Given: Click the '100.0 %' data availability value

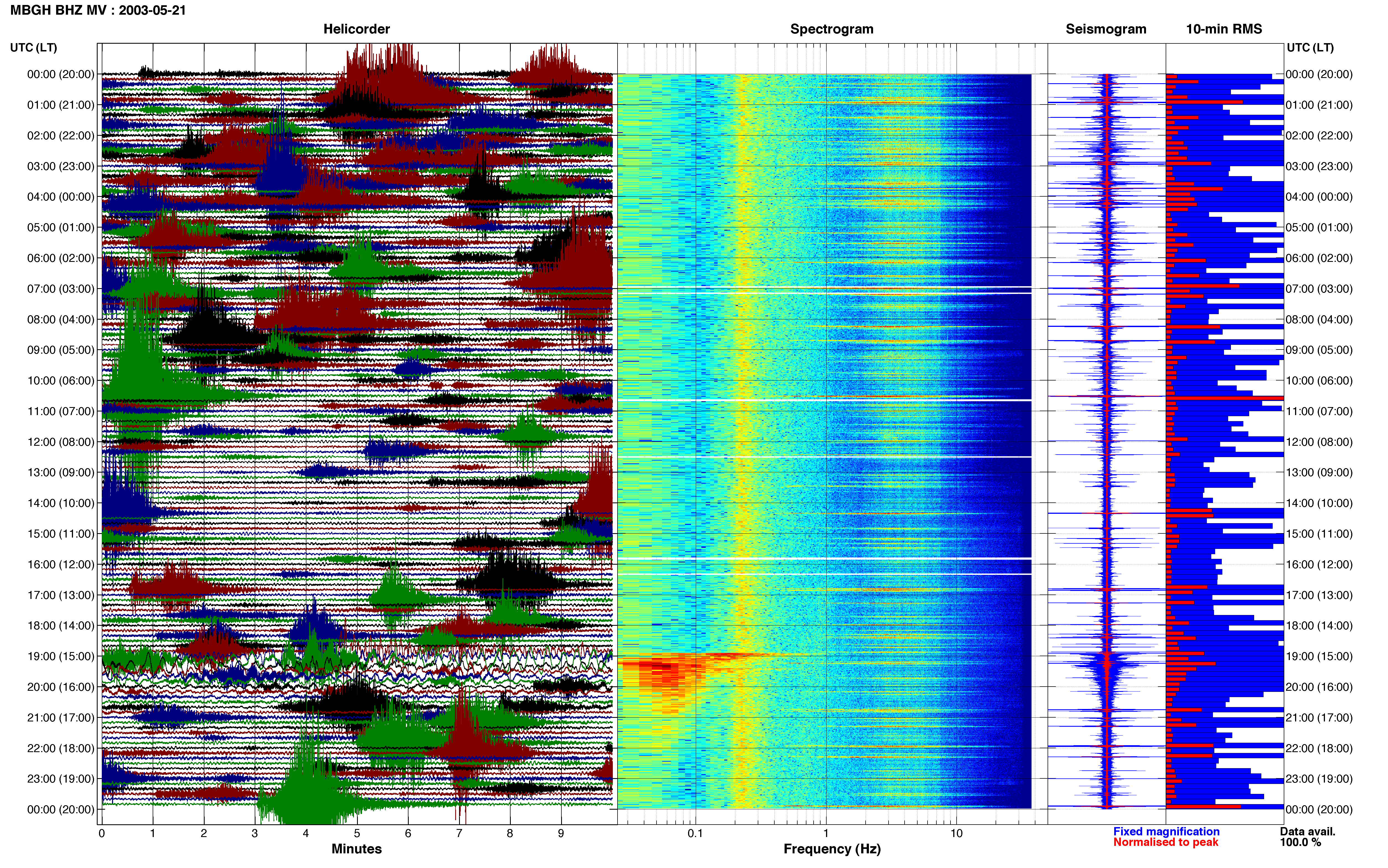Looking at the screenshot, I should [1300, 842].
